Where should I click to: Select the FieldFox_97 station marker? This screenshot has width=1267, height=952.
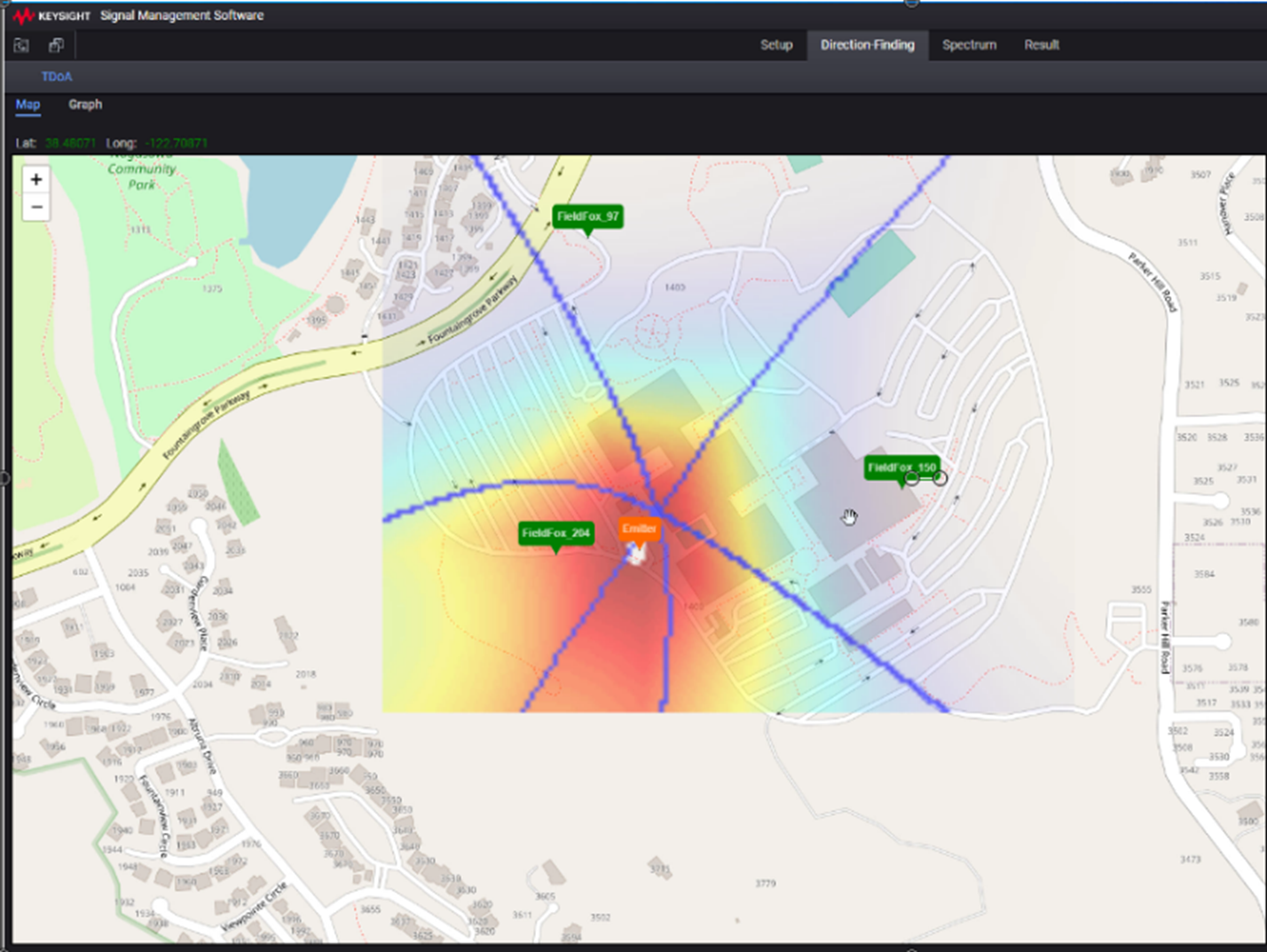(x=589, y=216)
